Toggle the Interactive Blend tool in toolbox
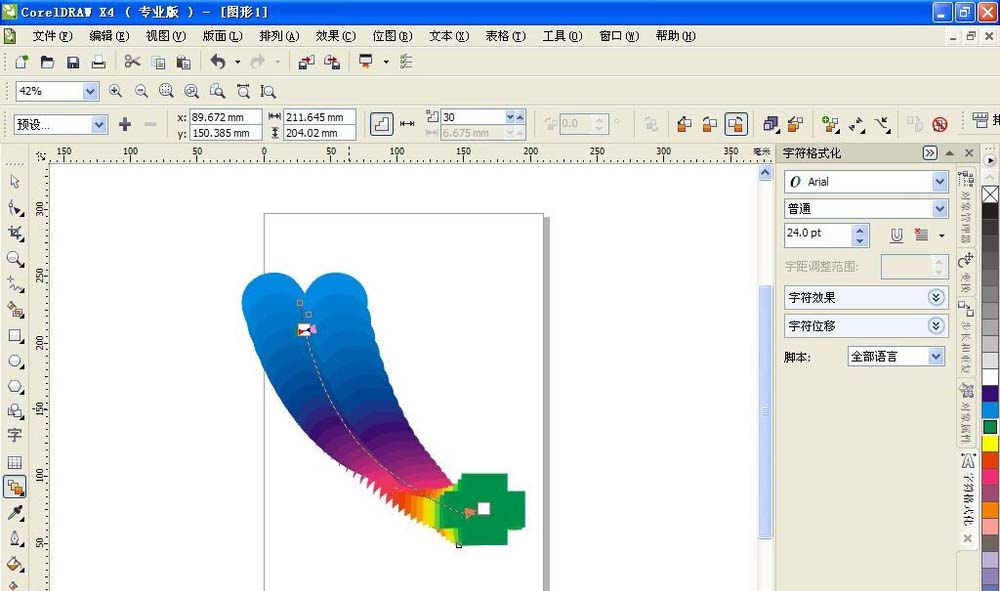1000x591 pixels. pos(15,488)
